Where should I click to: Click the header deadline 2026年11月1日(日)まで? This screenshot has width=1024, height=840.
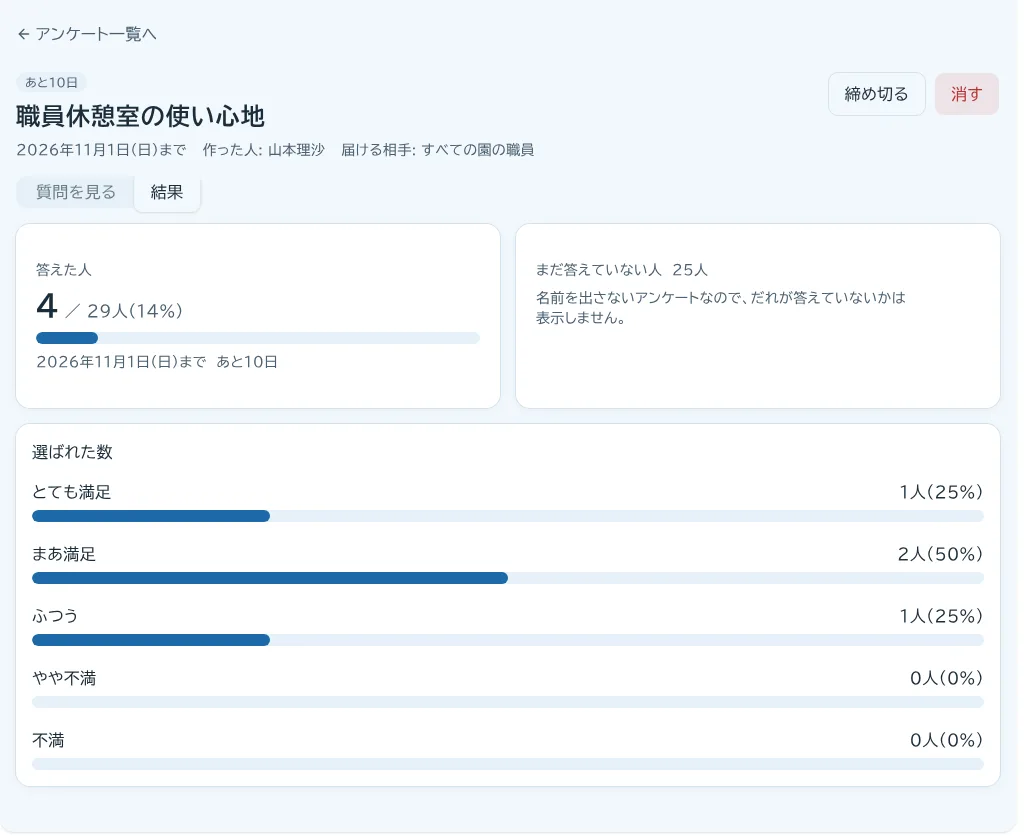[x=101, y=150]
